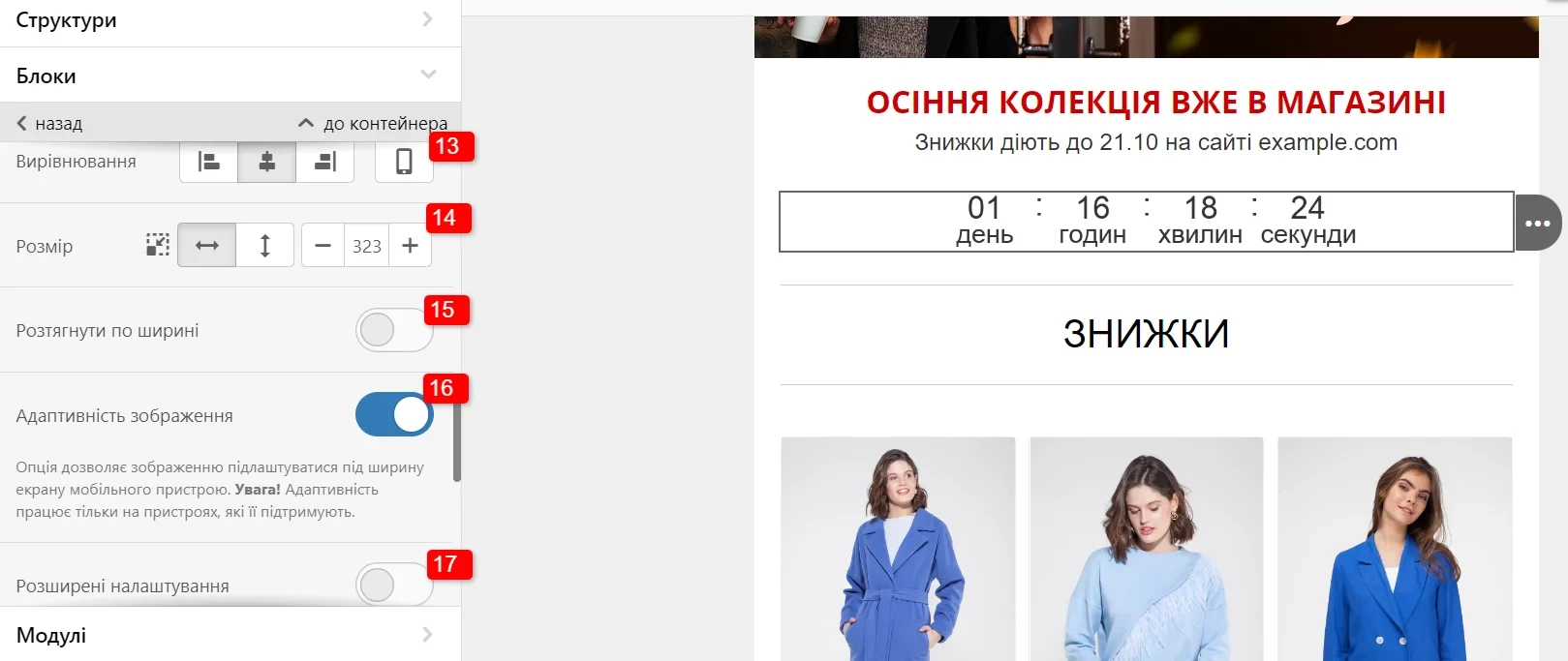Image resolution: width=1568 pixels, height=661 pixels.
Task: Choose horizontal width resize arrow icon
Action: coord(206,246)
